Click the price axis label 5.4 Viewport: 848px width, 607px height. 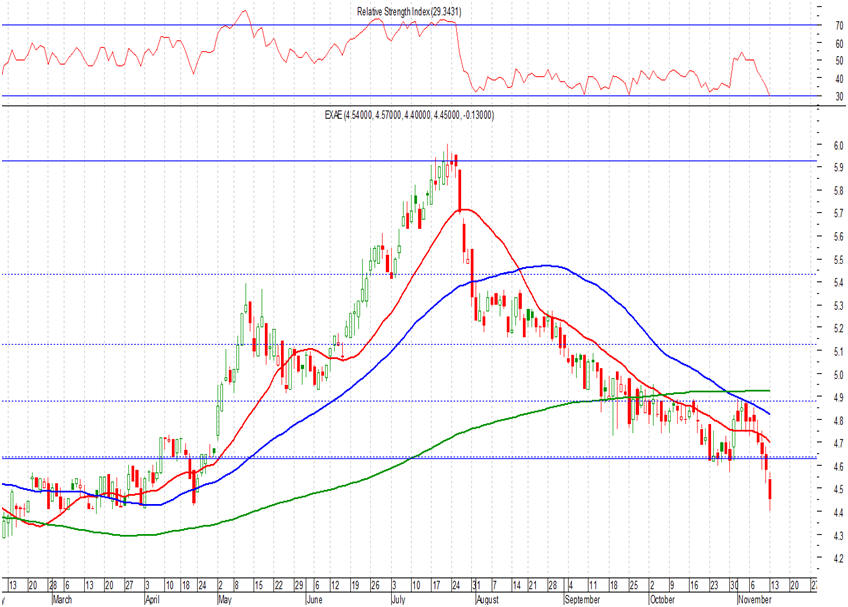[x=838, y=282]
